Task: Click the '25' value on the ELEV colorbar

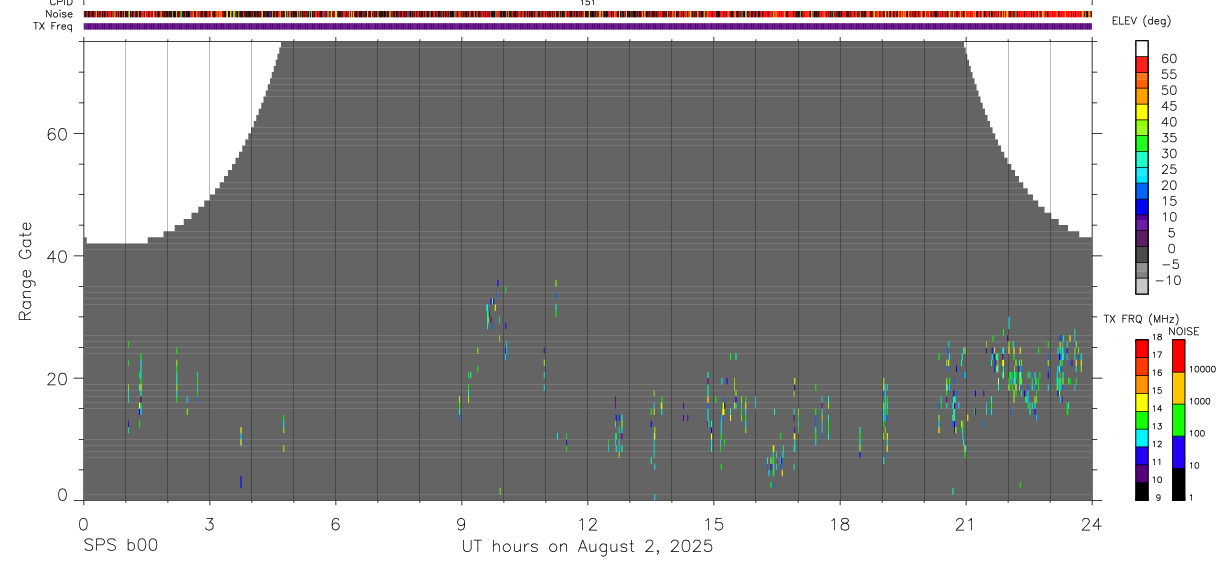Action: [x=1168, y=170]
